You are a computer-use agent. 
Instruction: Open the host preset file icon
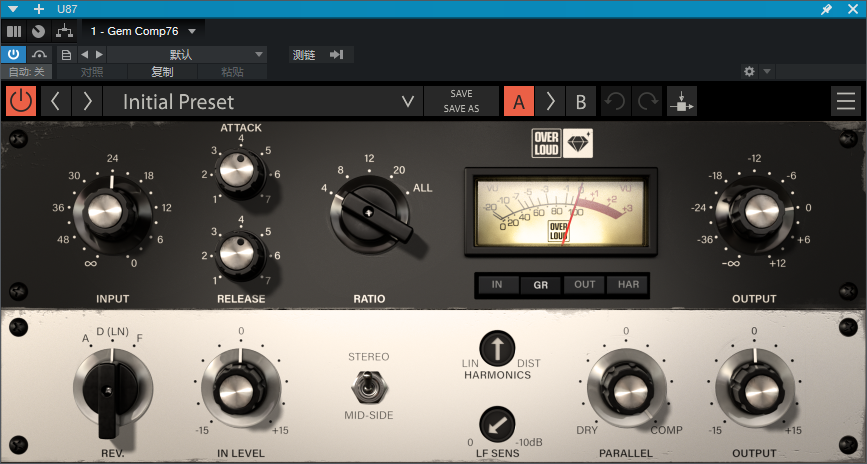pos(66,54)
